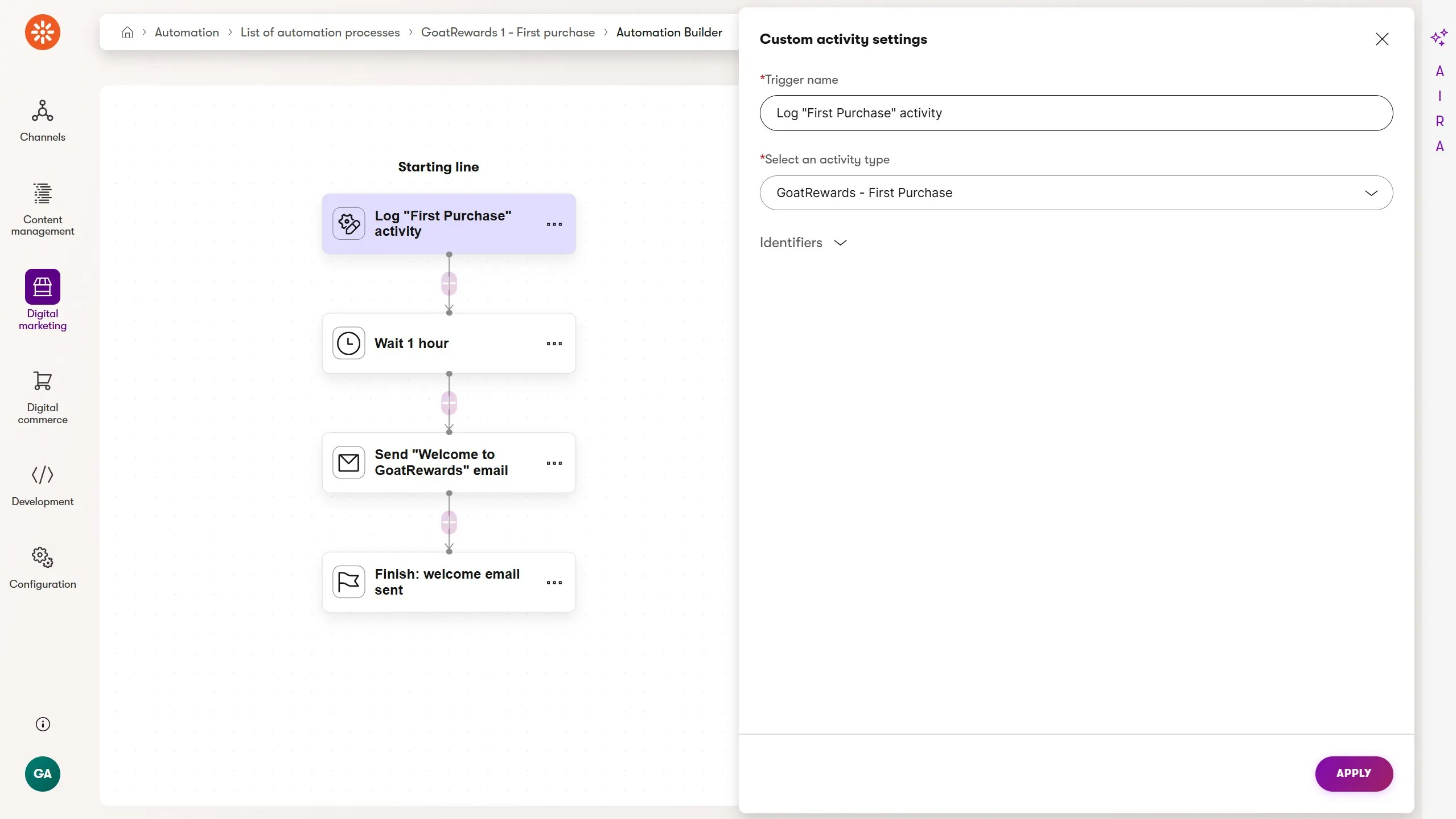Open the Configuration gears icon
This screenshot has width=1456, height=819.
coord(42,557)
